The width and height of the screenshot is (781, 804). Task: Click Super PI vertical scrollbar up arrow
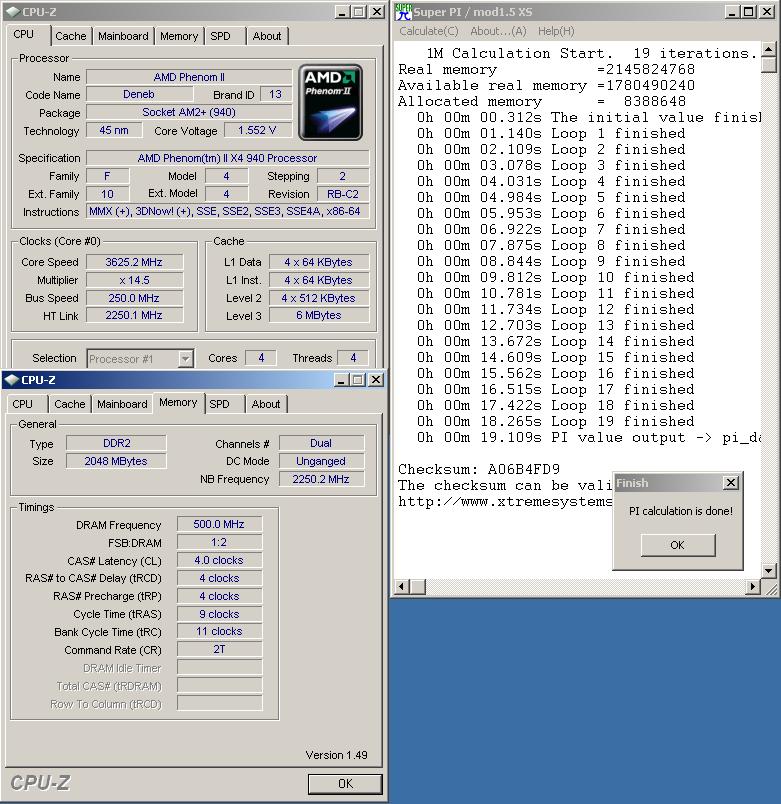(x=768, y=49)
